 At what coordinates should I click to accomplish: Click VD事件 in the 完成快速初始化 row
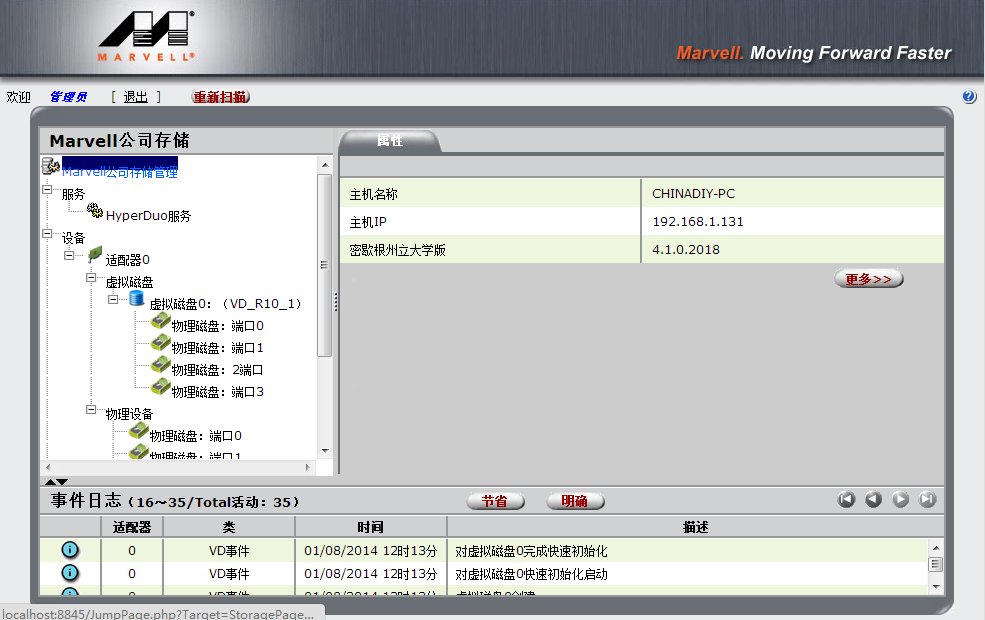pos(229,551)
